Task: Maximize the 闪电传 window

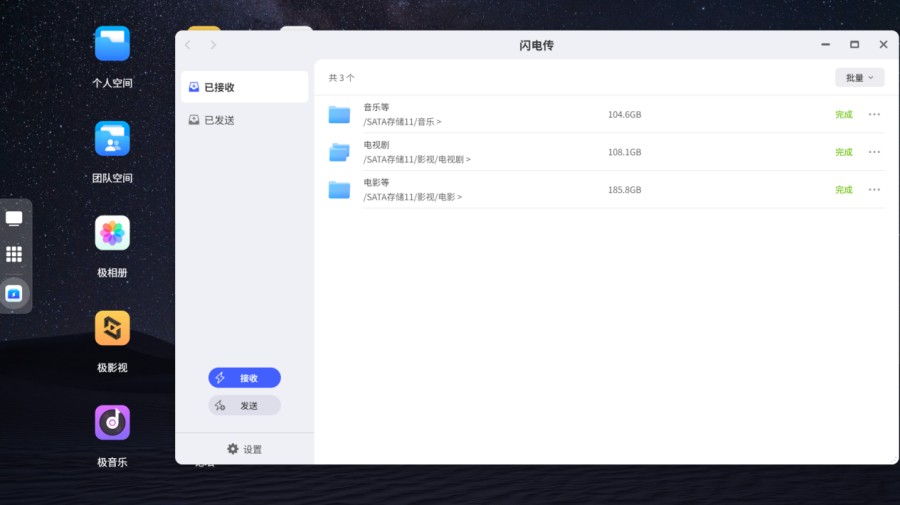Action: point(855,44)
